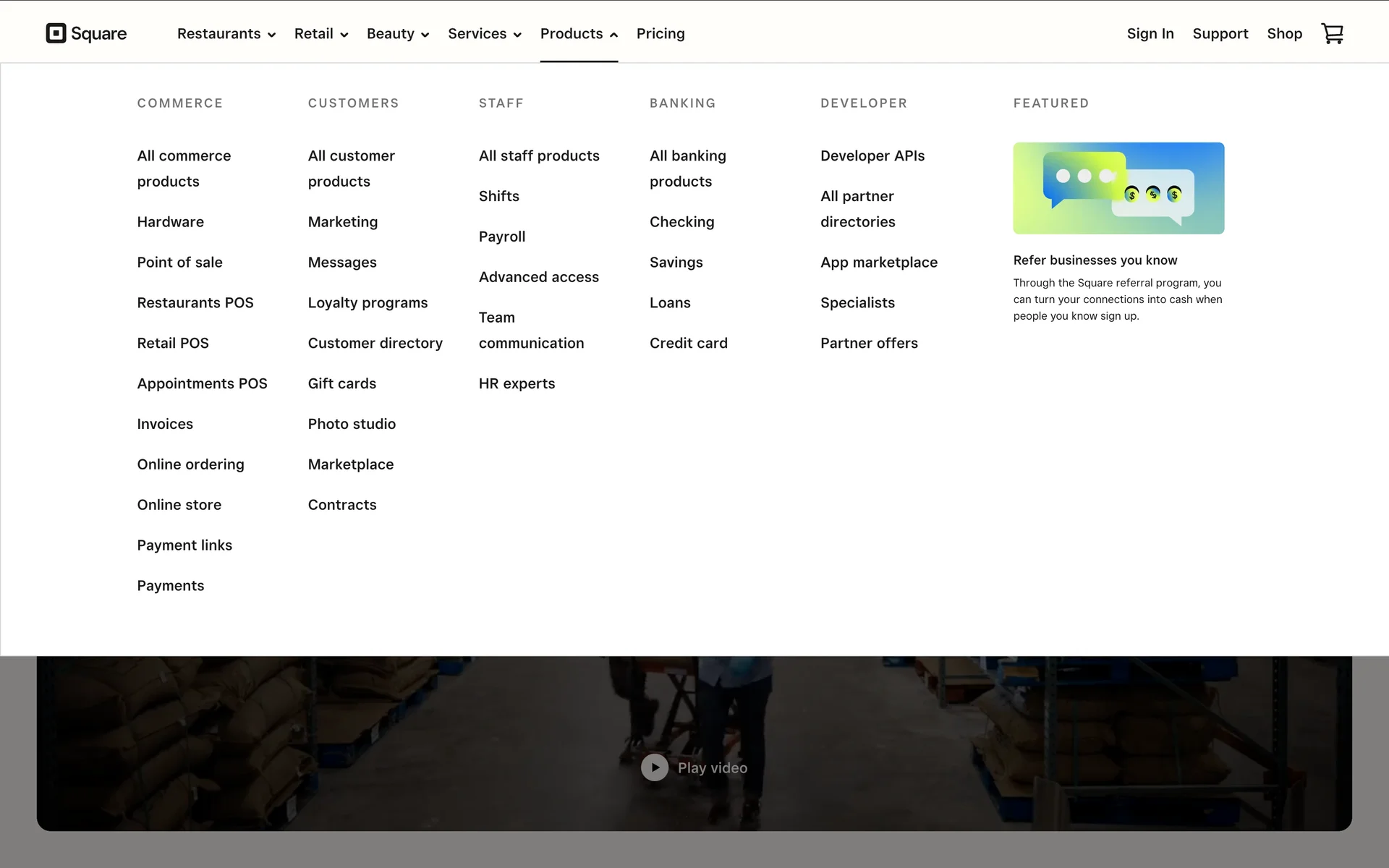Open the App marketplace link
This screenshot has height=868, width=1389.
pos(878,263)
